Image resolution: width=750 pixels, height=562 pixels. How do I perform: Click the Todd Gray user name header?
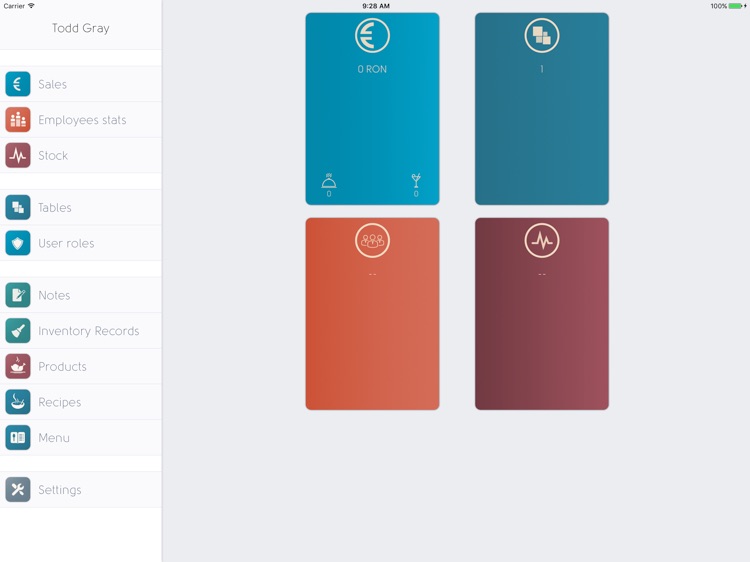81,28
